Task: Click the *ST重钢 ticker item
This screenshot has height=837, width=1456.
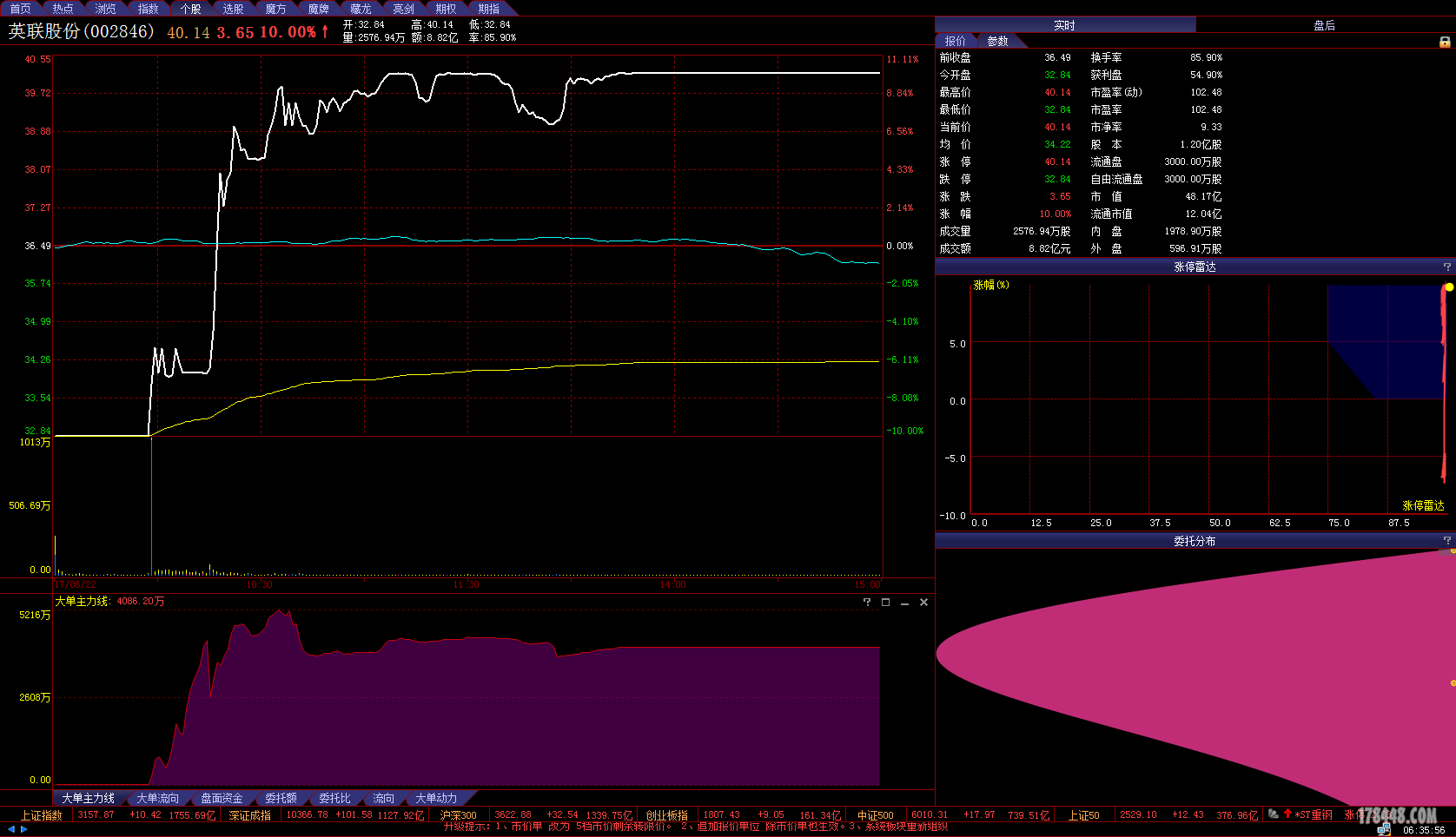Action: coord(1314,815)
